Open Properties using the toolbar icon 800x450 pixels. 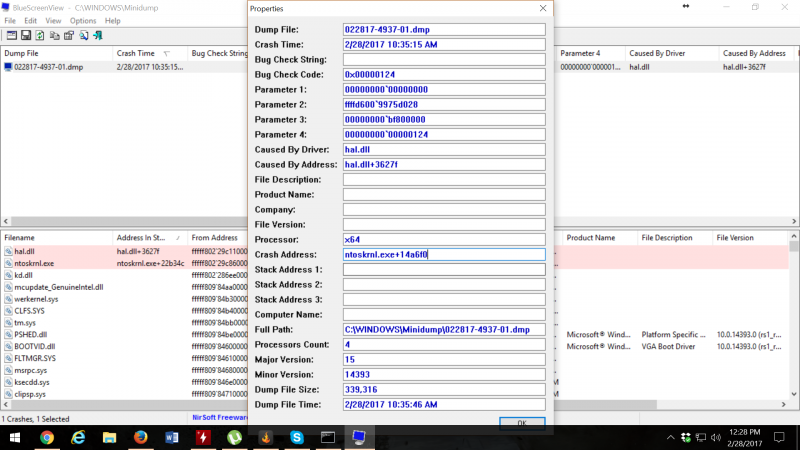(69, 35)
